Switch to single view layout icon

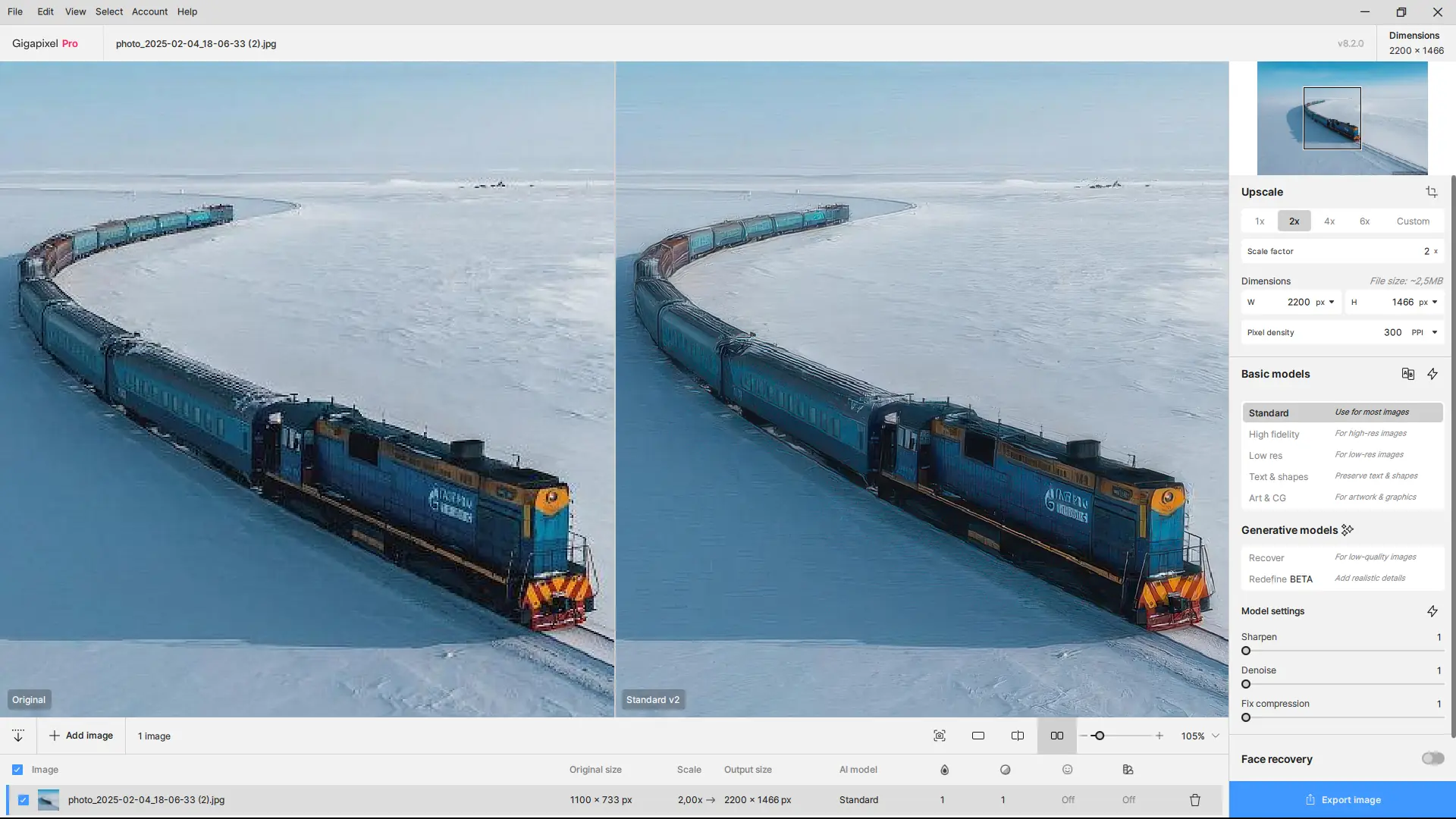[978, 736]
